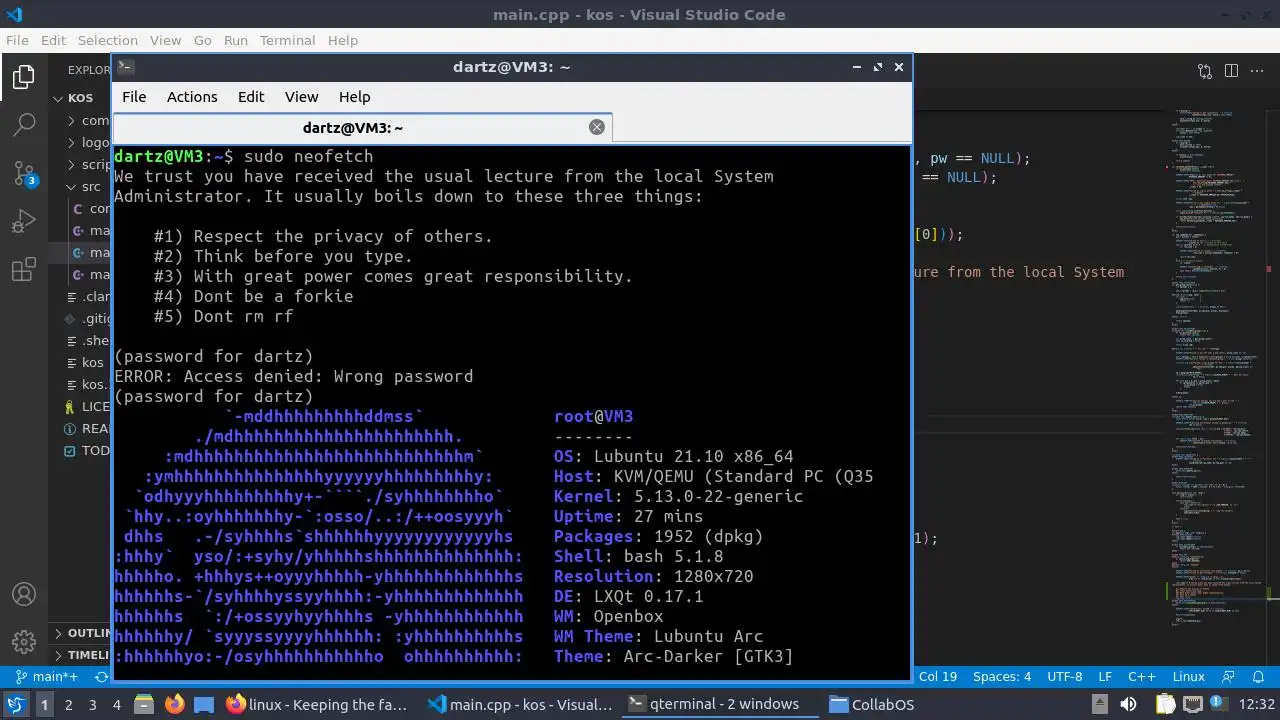Open the Extensions view in VS Code
The height and width of the screenshot is (720, 1280).
tap(24, 270)
